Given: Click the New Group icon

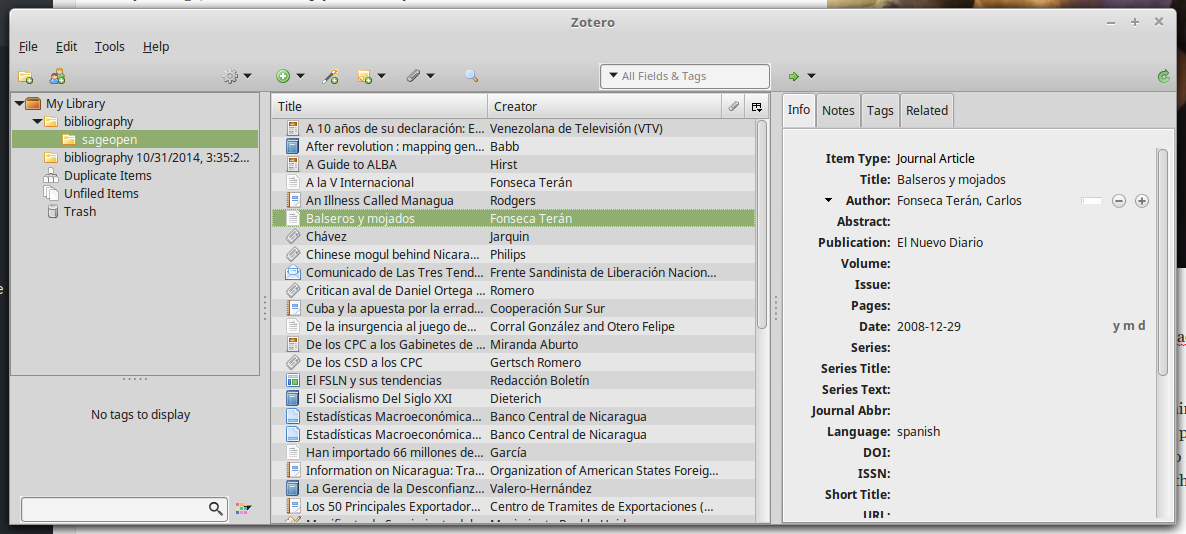Looking at the screenshot, I should coord(57,76).
